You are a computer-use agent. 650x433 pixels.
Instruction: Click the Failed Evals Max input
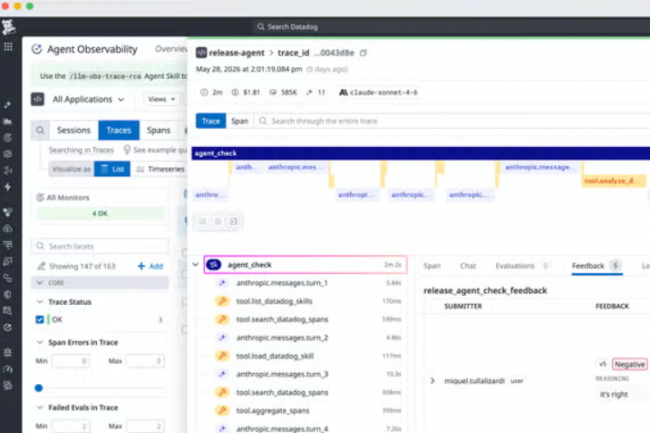(x=145, y=426)
